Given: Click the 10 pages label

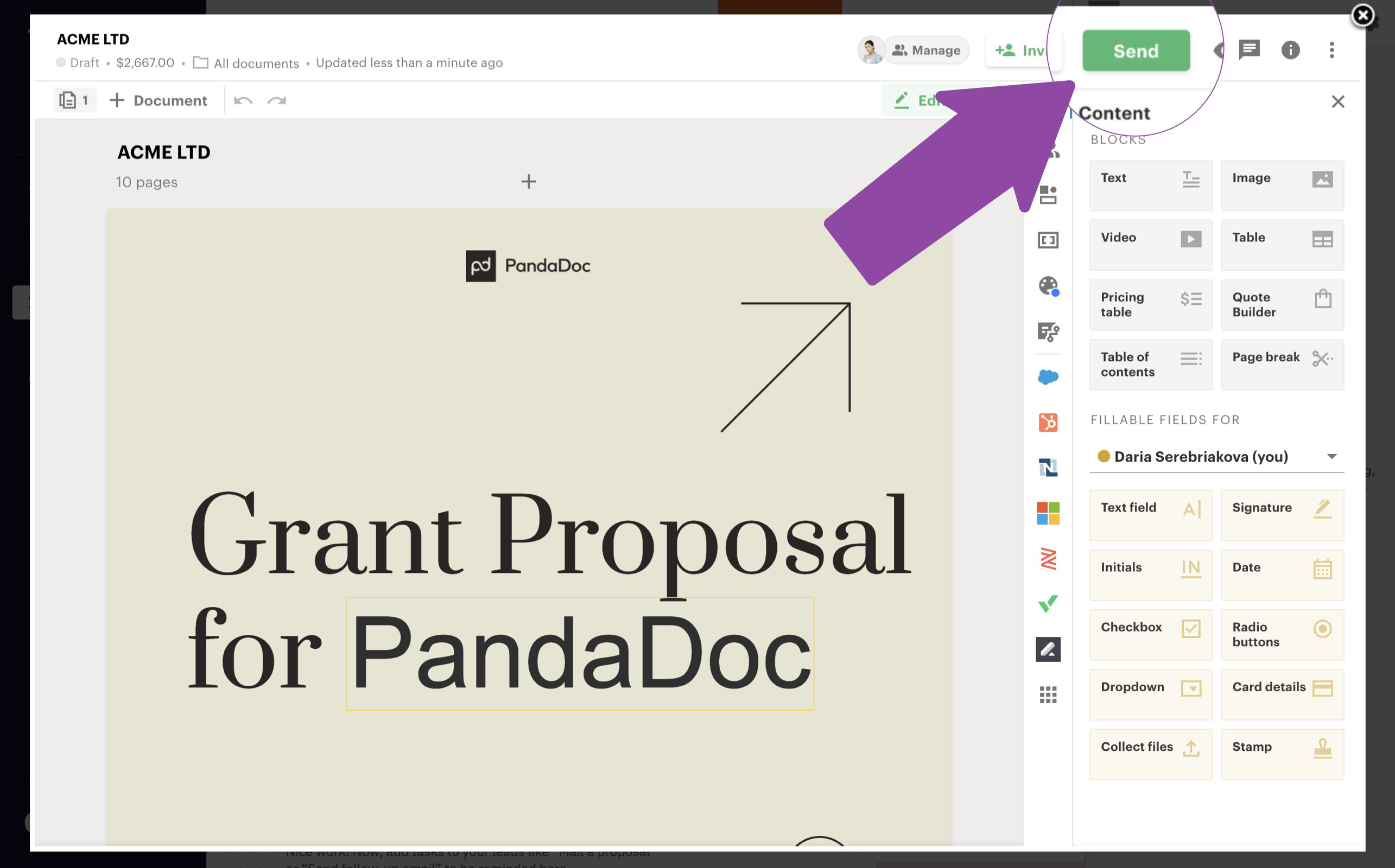Looking at the screenshot, I should (147, 182).
